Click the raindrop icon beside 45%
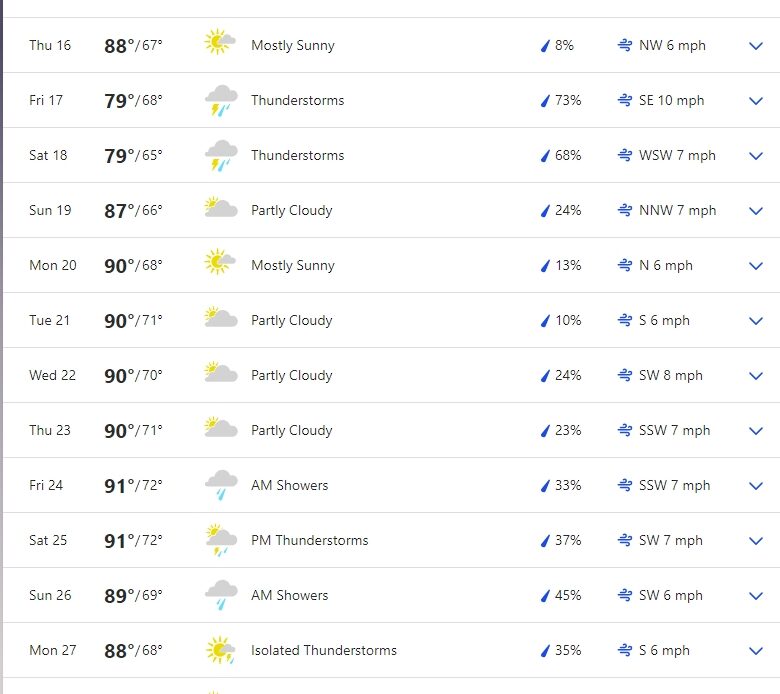780x694 pixels. point(546,595)
